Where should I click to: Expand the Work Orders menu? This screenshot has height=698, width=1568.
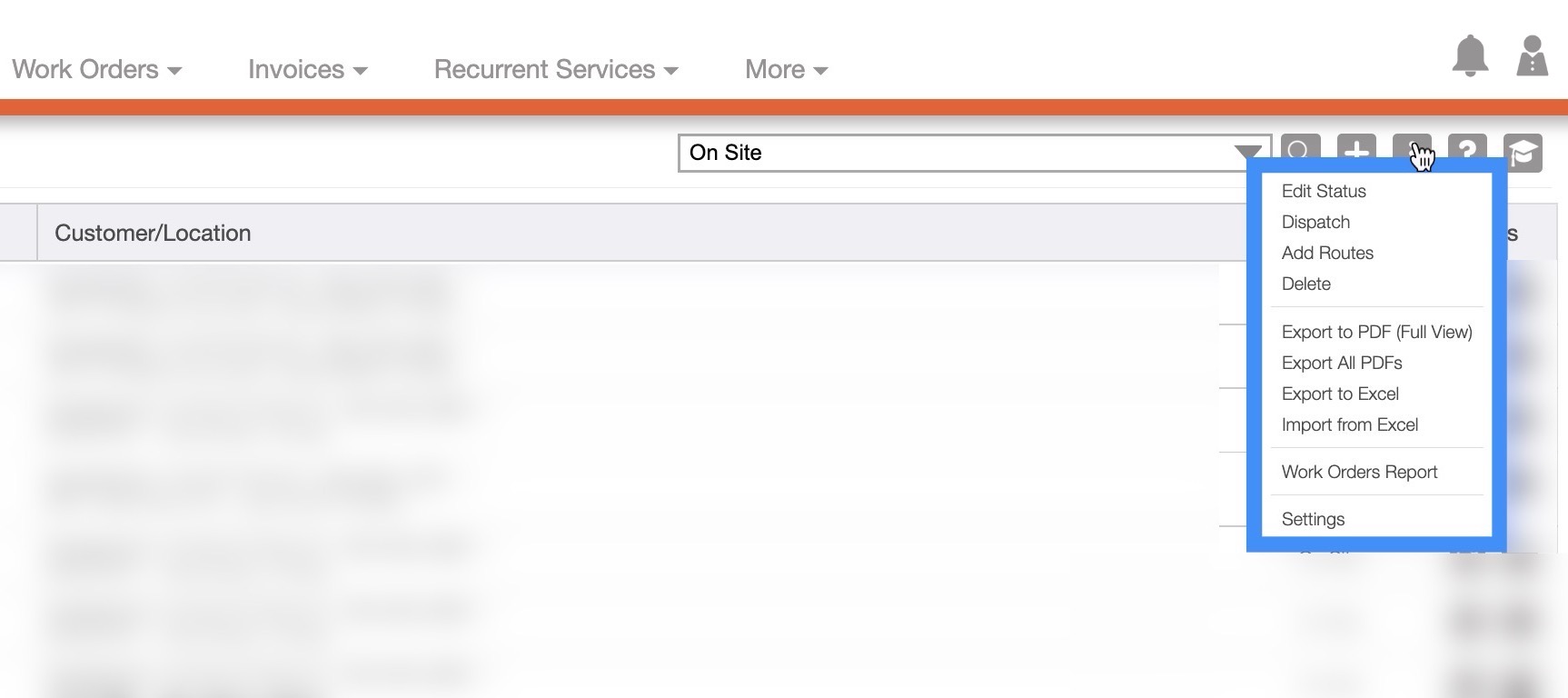click(96, 70)
